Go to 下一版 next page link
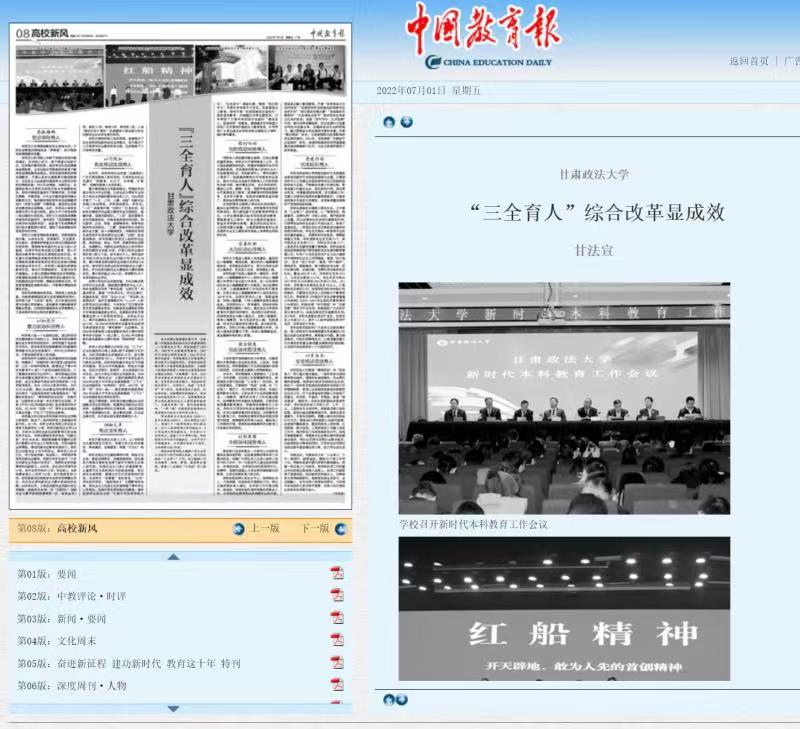Screen dimensions: 800x729 point(315,529)
